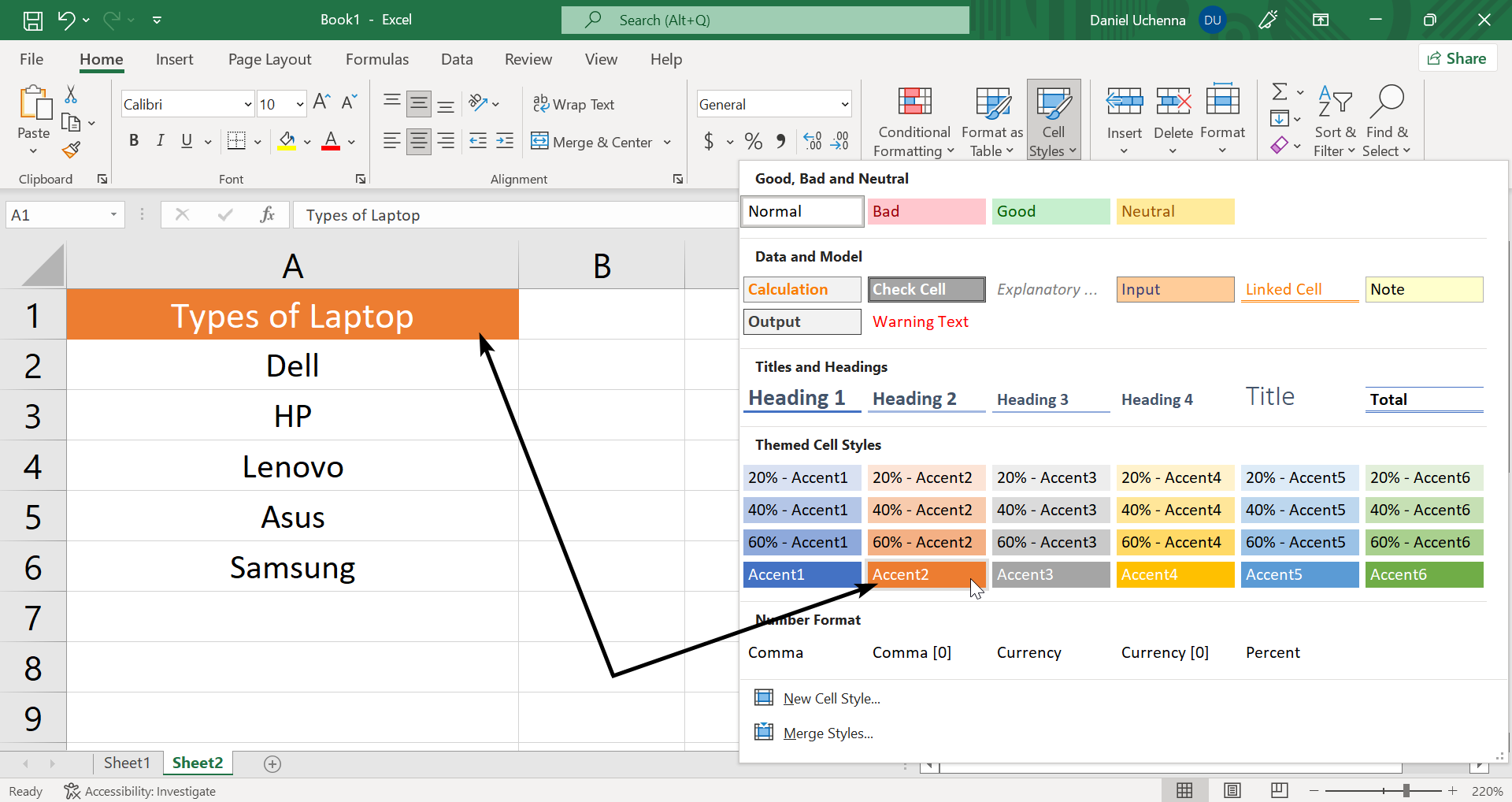Click New Cell Style link

point(831,699)
